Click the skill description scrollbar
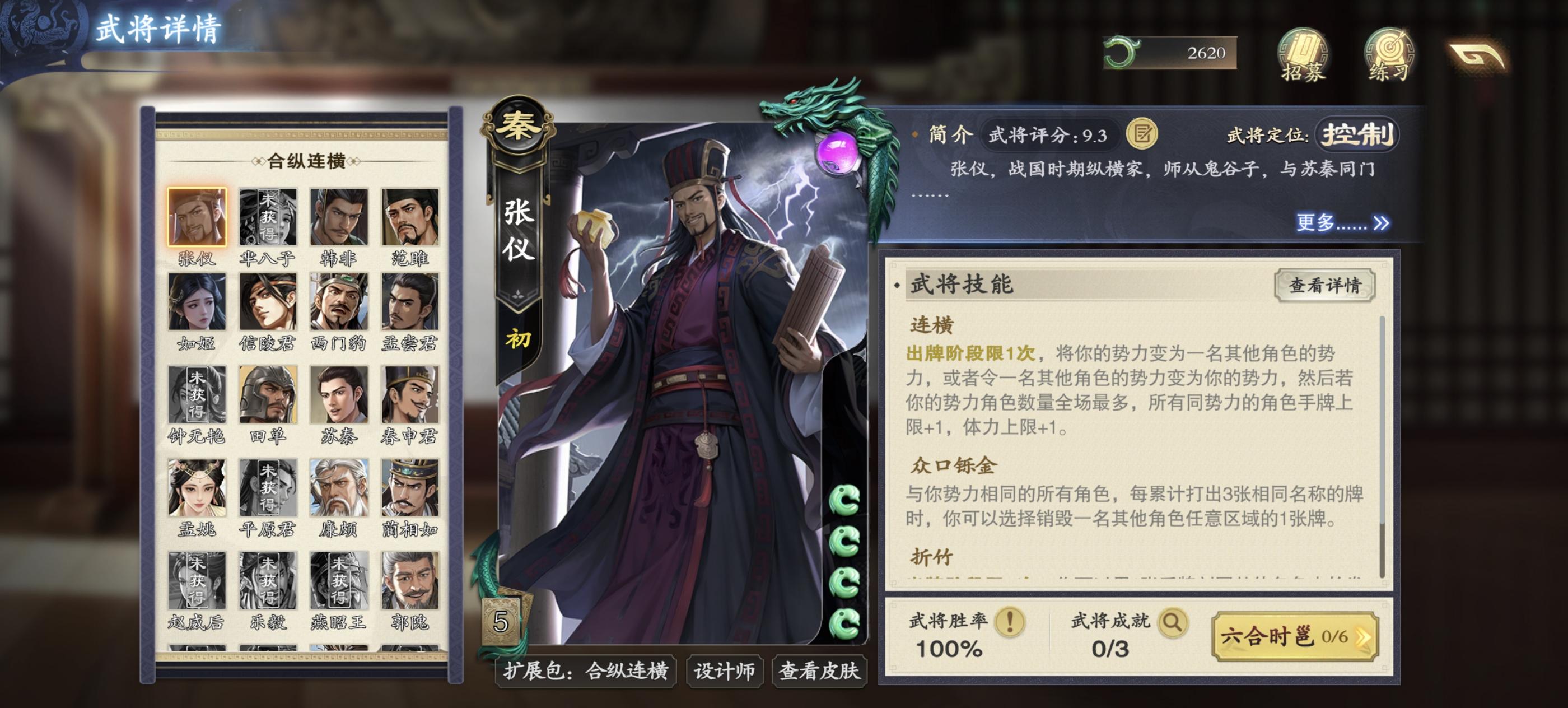Screen dimensions: 1568x708 tap(1382, 446)
